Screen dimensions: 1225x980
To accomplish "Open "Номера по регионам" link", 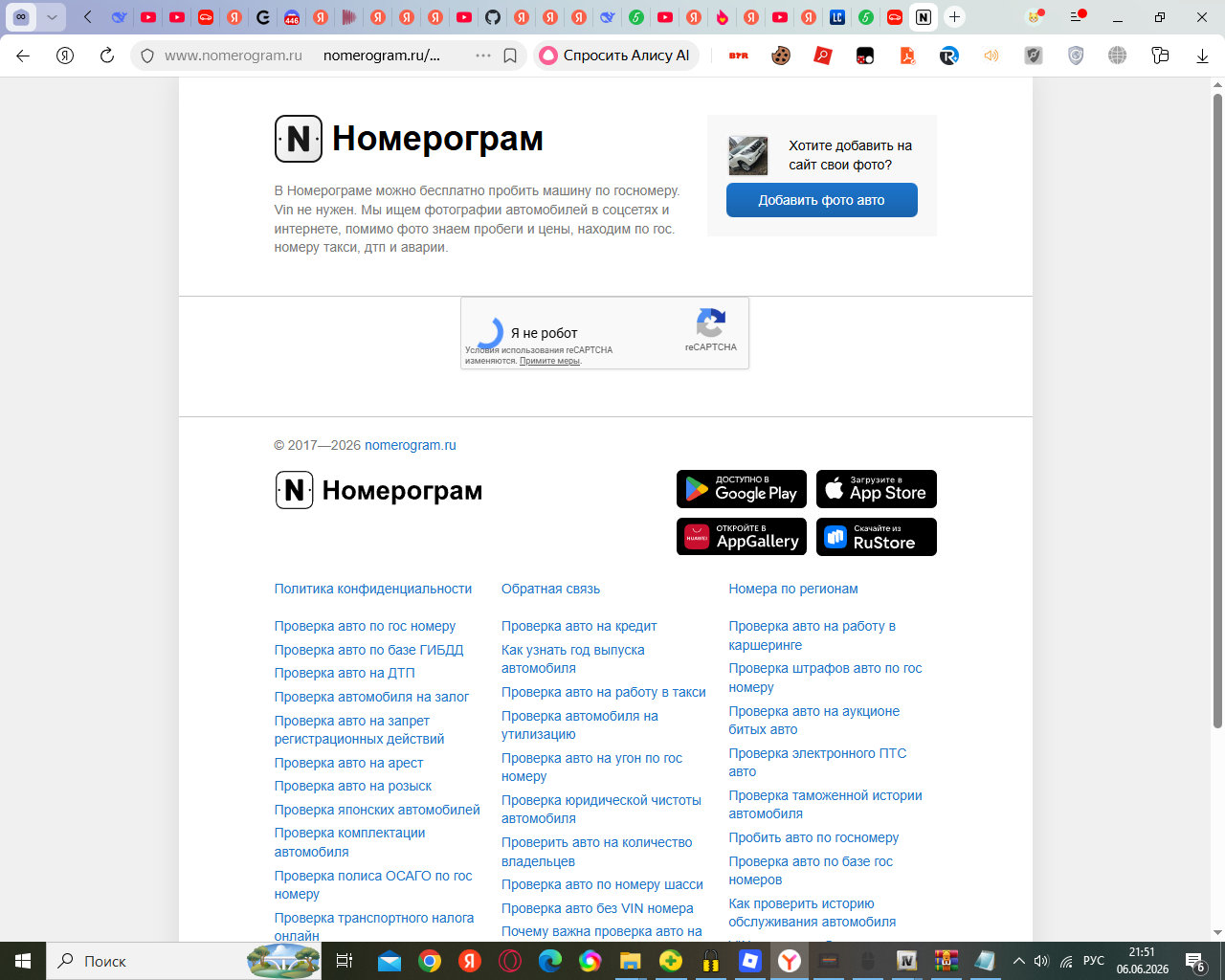I will (x=793, y=589).
